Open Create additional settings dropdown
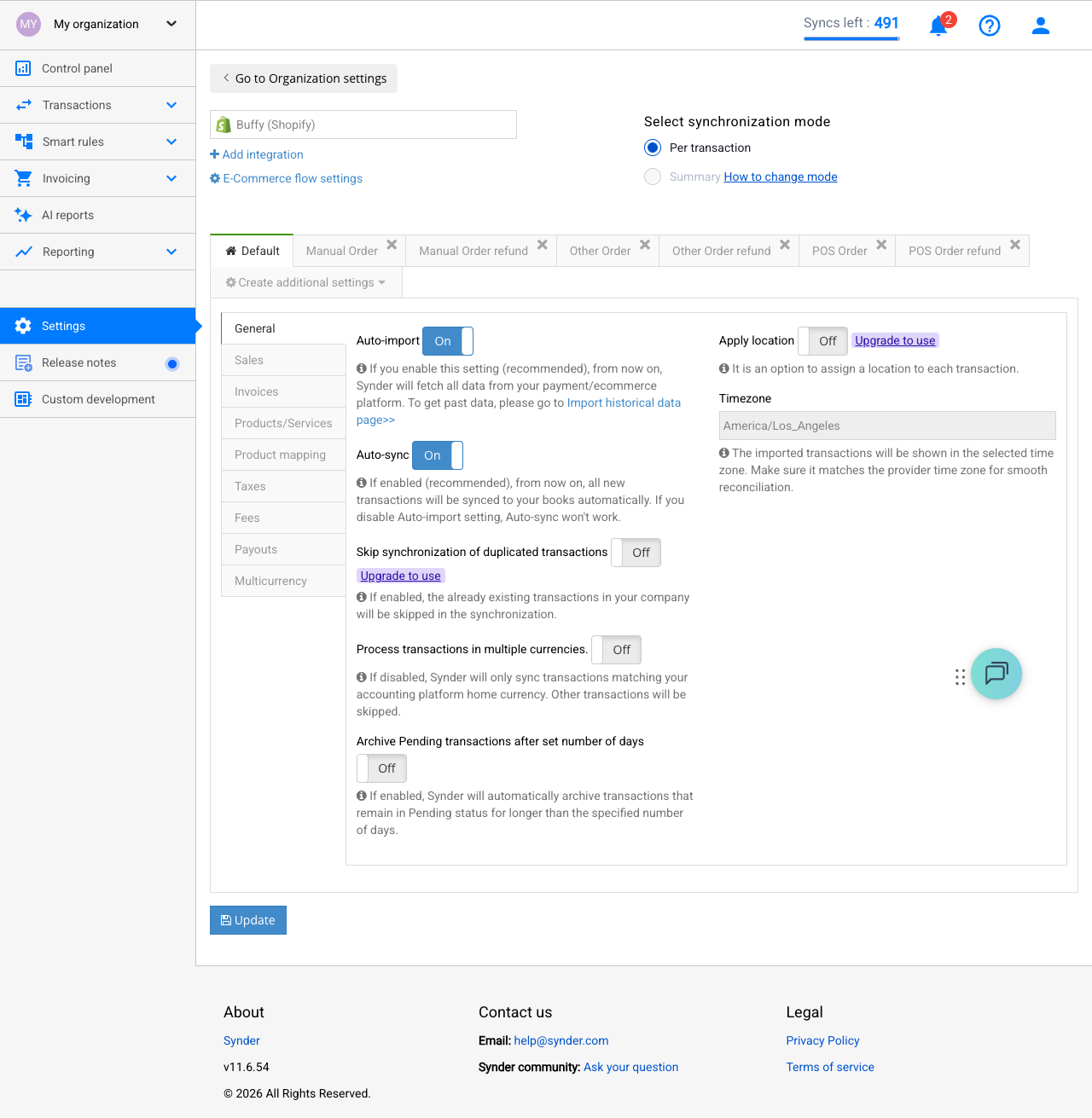 [305, 282]
